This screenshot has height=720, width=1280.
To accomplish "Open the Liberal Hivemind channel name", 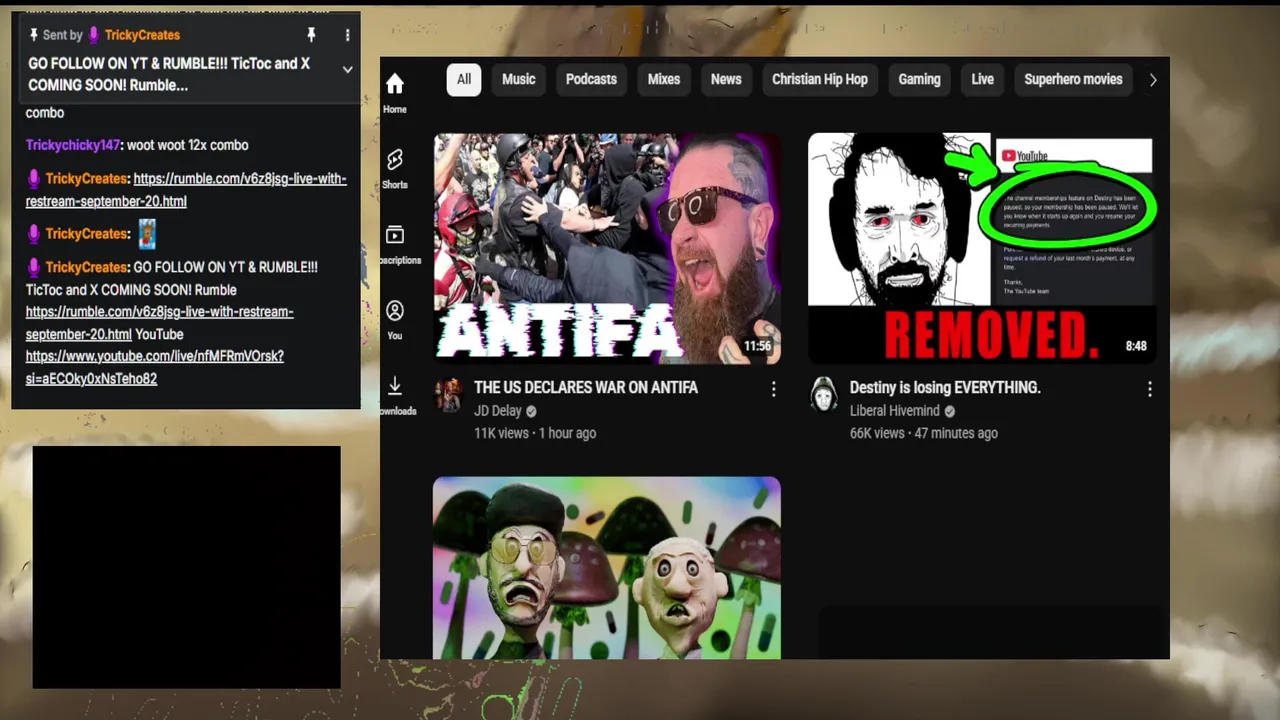I will tap(895, 411).
